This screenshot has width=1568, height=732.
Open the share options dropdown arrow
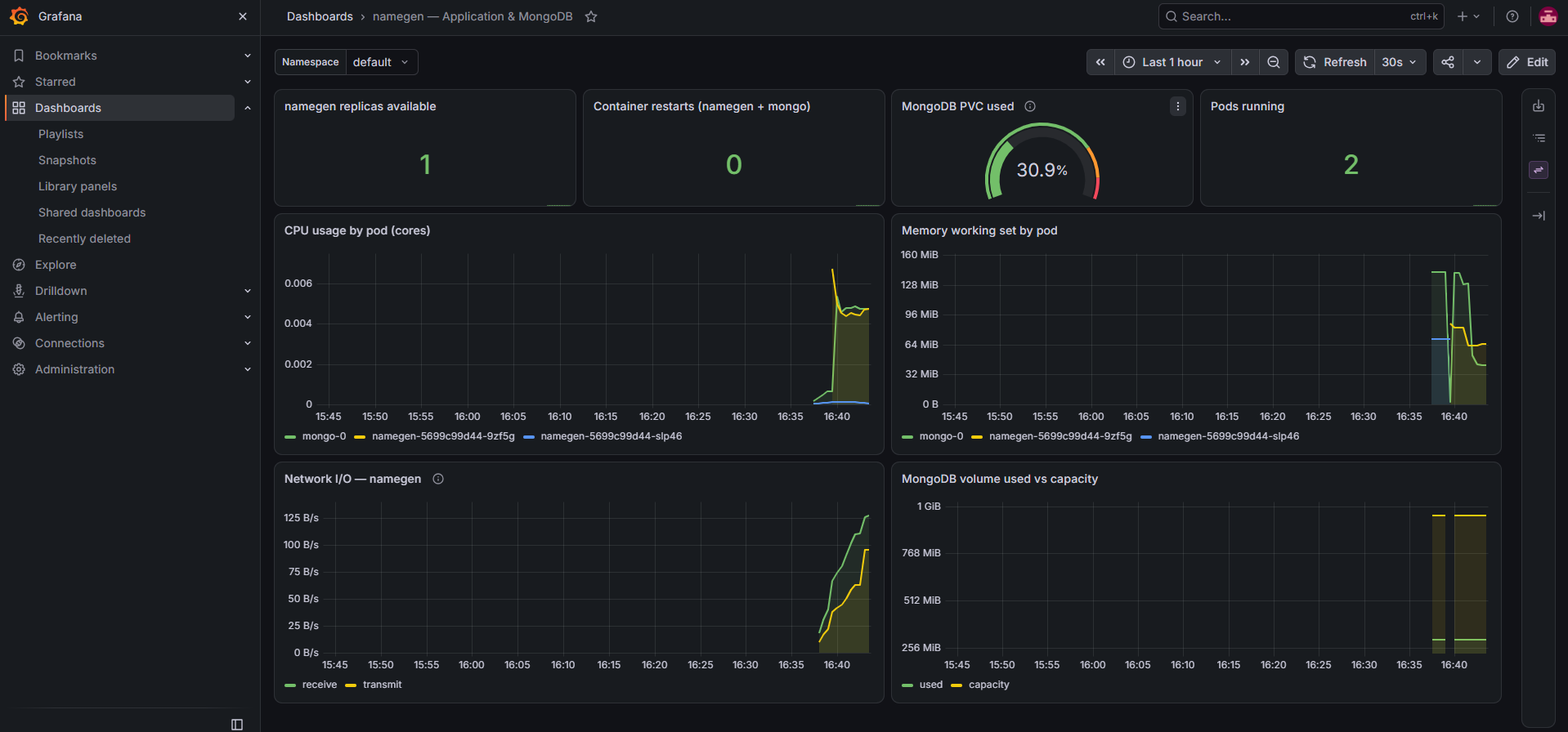pos(1477,62)
